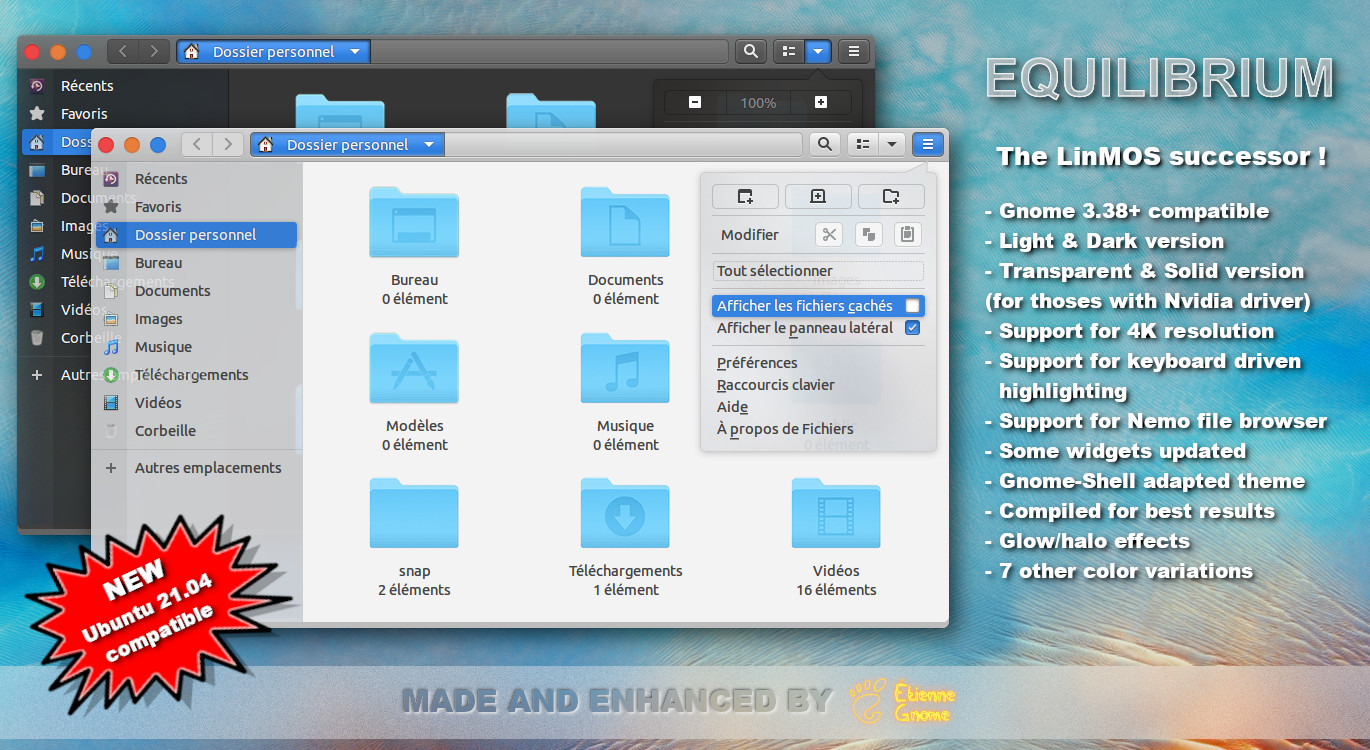Select Vidéos in light window sidebar
Viewport: 1370px width, 750px height.
tap(196, 403)
